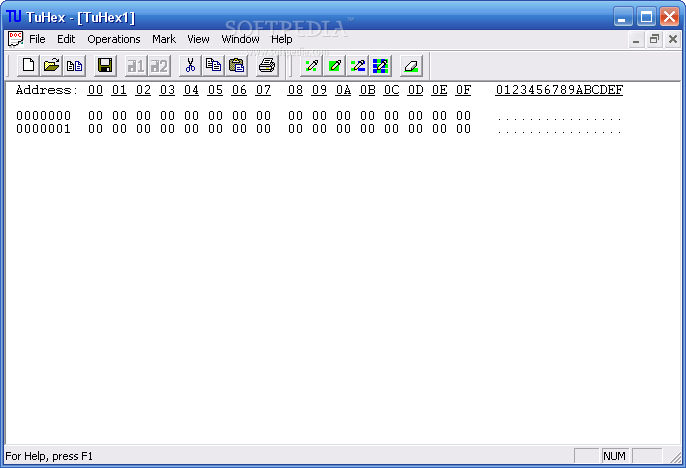686x468 pixels.
Task: Open the Operations menu
Action: point(114,39)
